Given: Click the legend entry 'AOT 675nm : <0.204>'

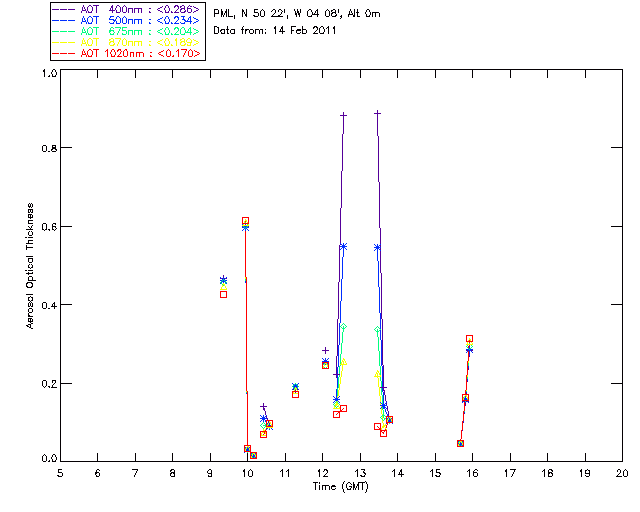Looking at the screenshot, I should click(x=126, y=31).
